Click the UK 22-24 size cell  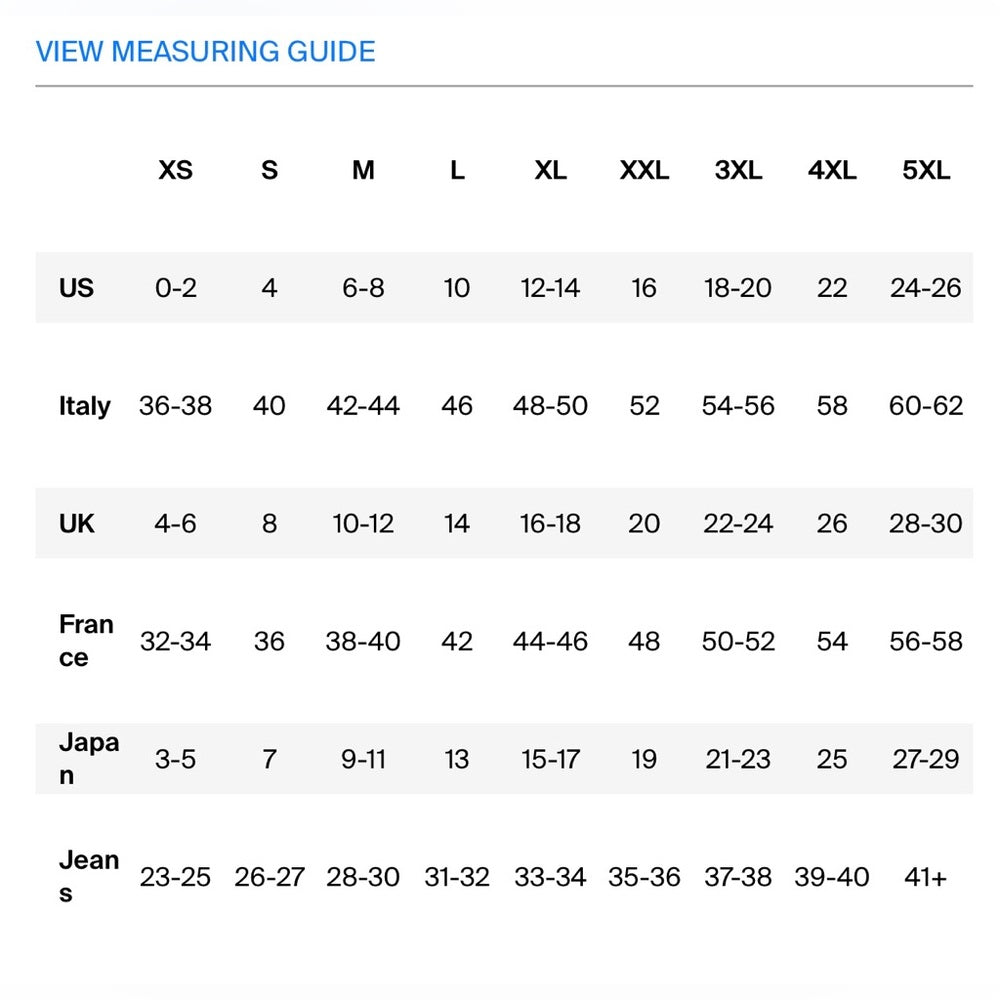[738, 523]
